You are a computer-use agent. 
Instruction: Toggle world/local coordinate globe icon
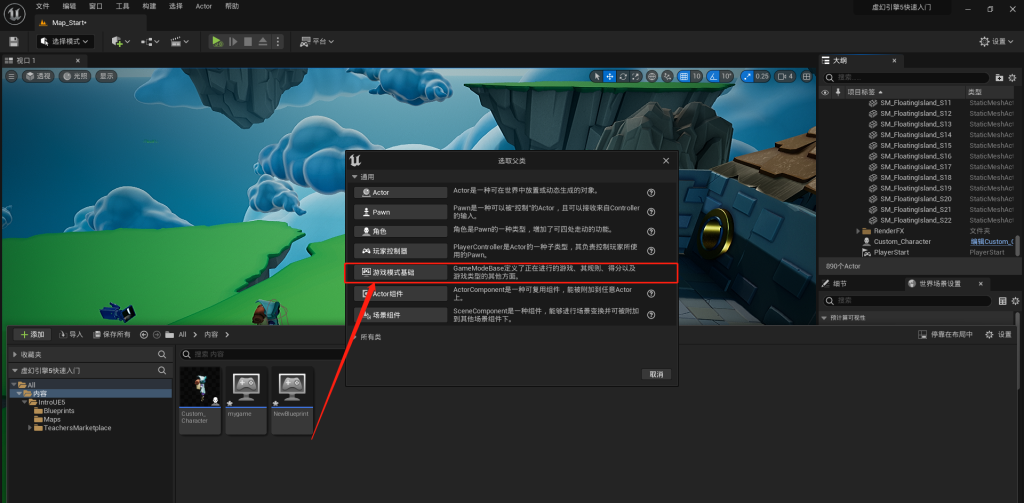click(652, 76)
